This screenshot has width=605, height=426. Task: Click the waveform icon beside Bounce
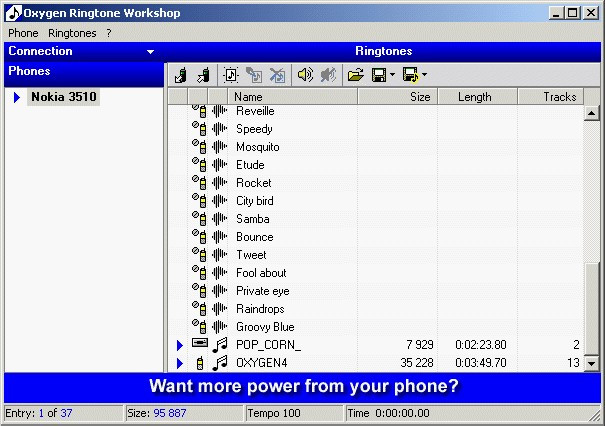click(x=219, y=237)
